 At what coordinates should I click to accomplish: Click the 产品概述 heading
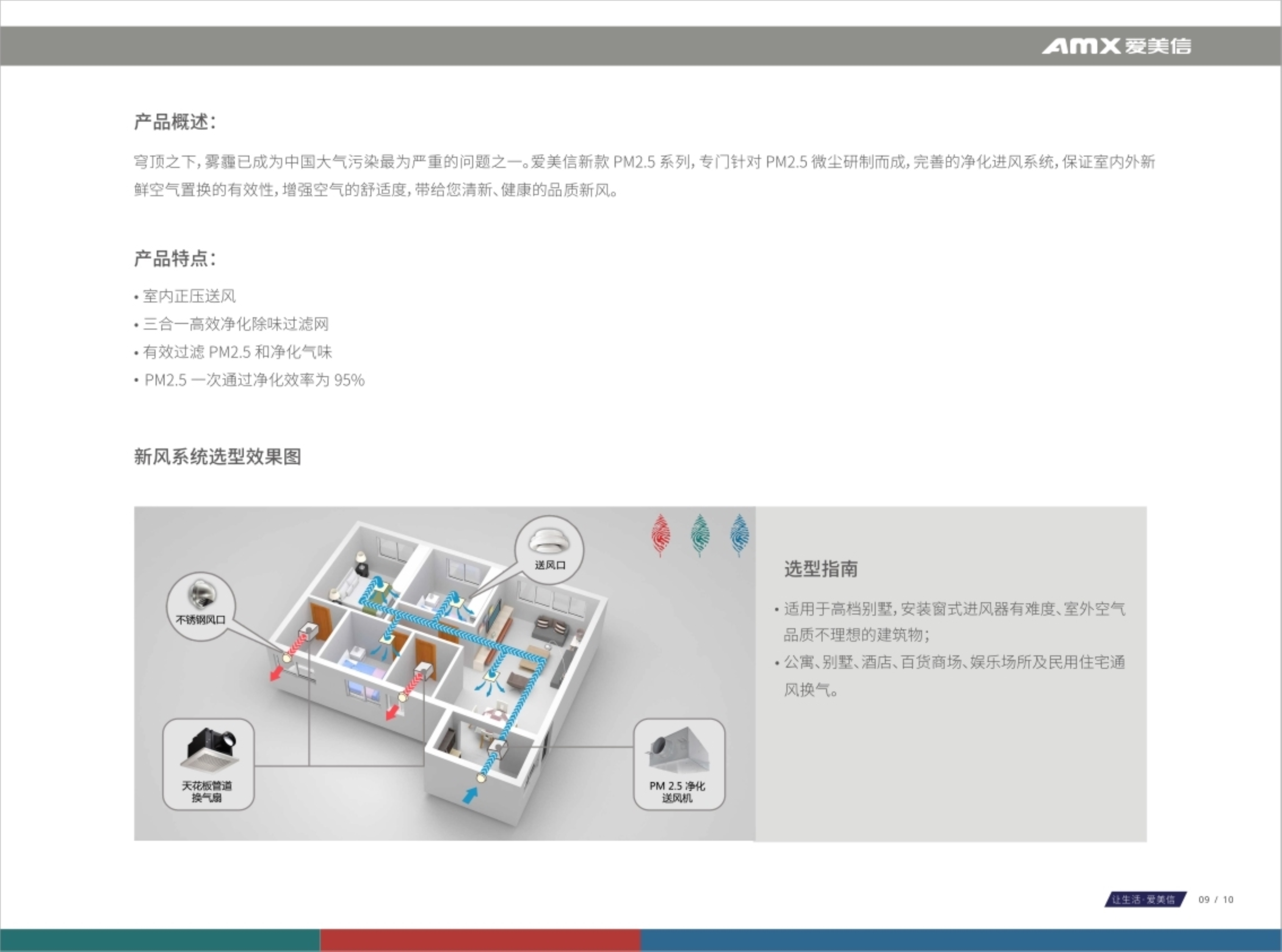(174, 122)
